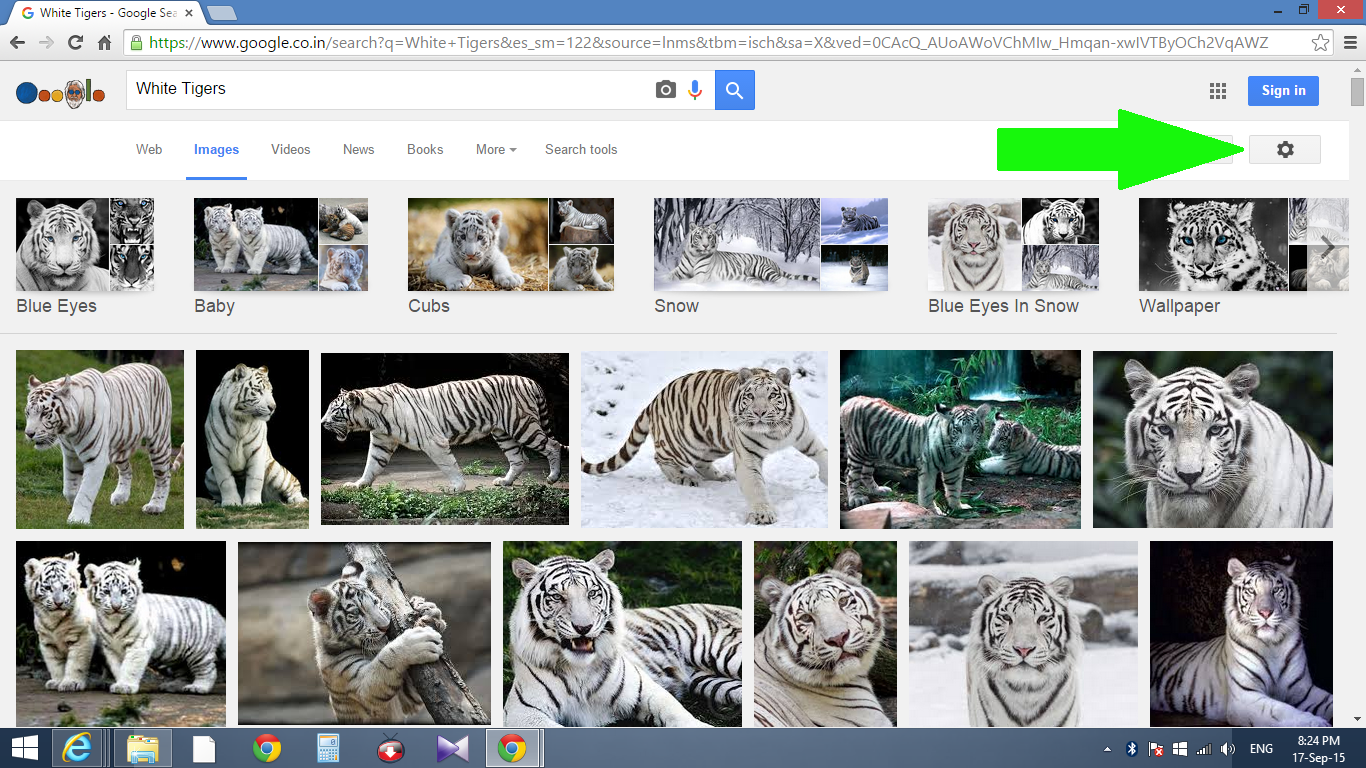Open the Google Apps grid icon

(1218, 90)
